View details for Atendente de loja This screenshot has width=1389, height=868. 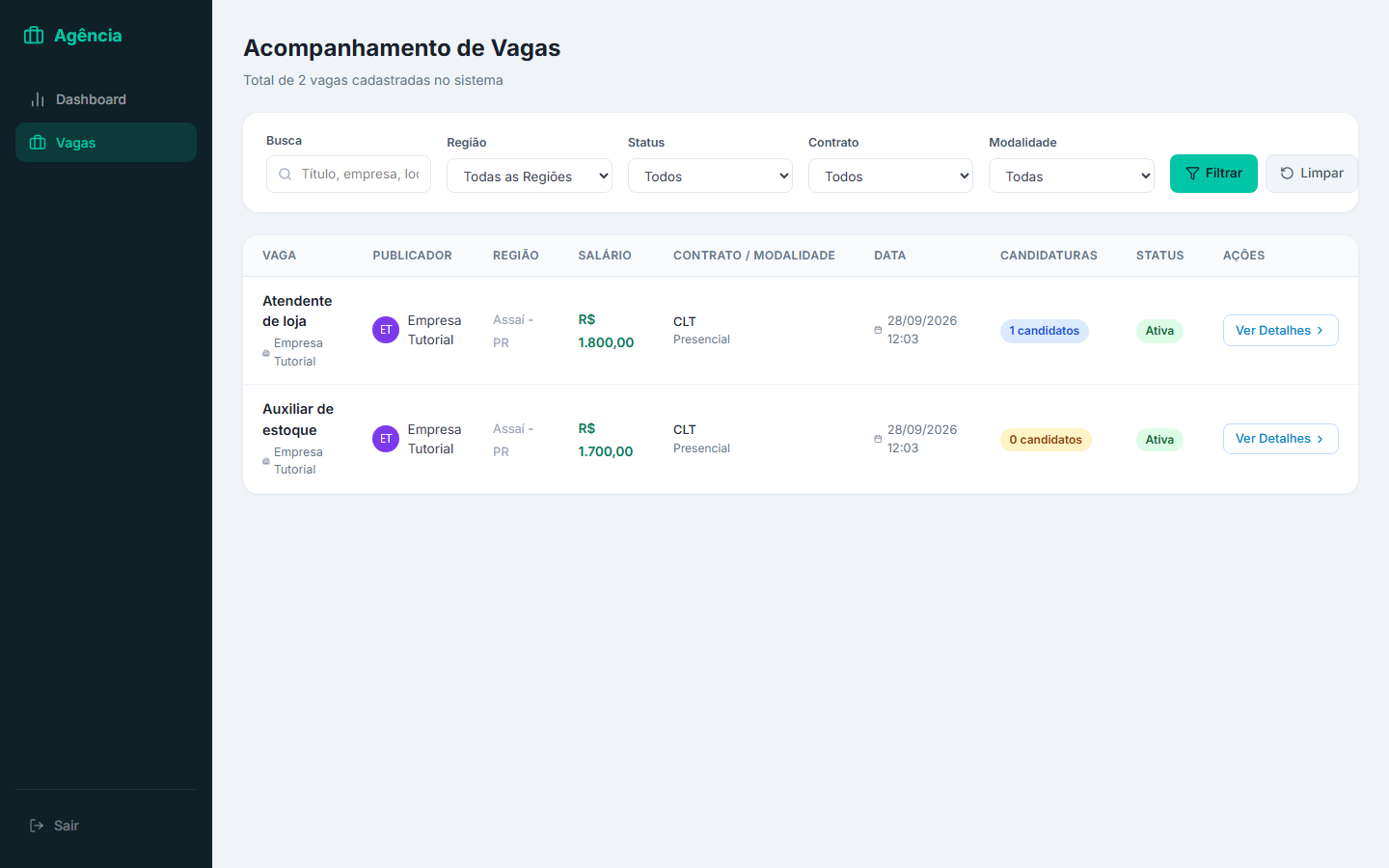1281,330
